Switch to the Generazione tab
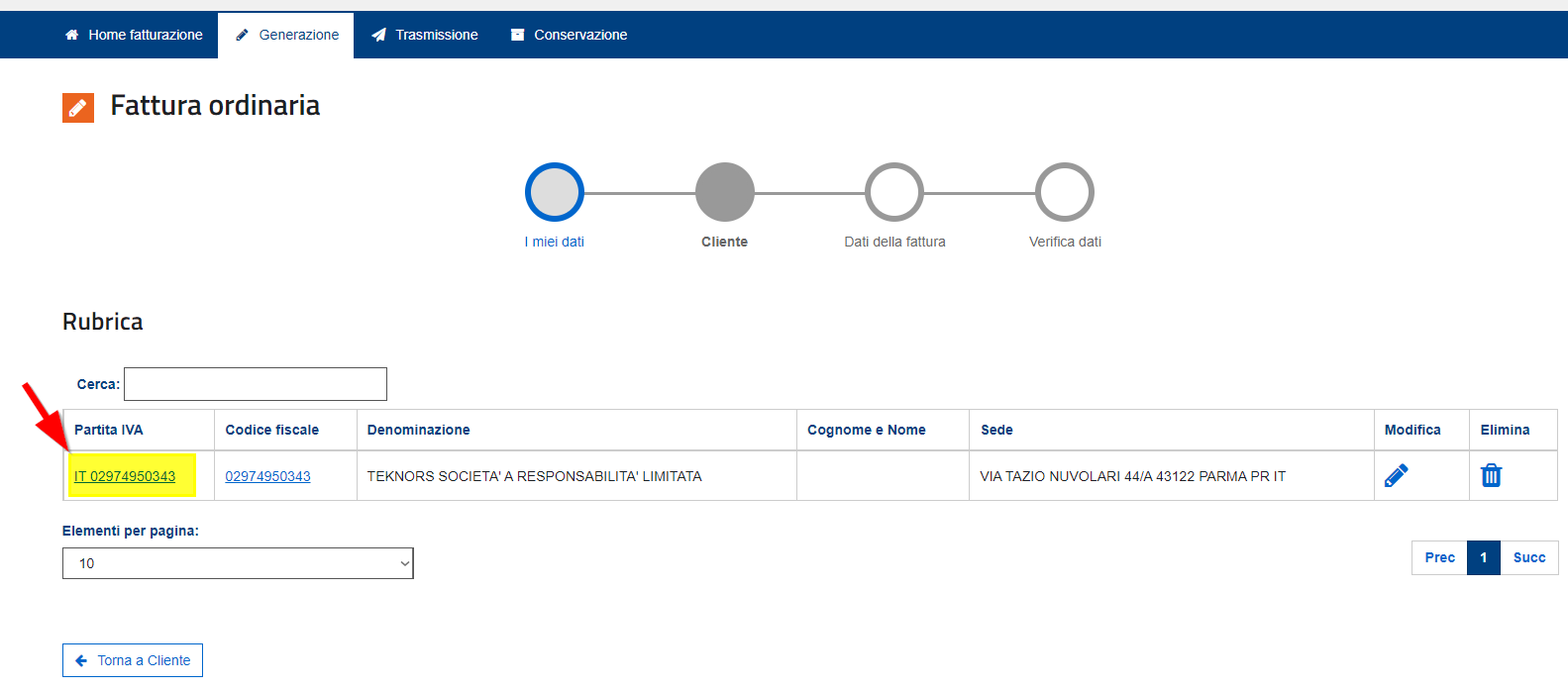The width and height of the screenshot is (1568, 689). pyautogui.click(x=286, y=35)
